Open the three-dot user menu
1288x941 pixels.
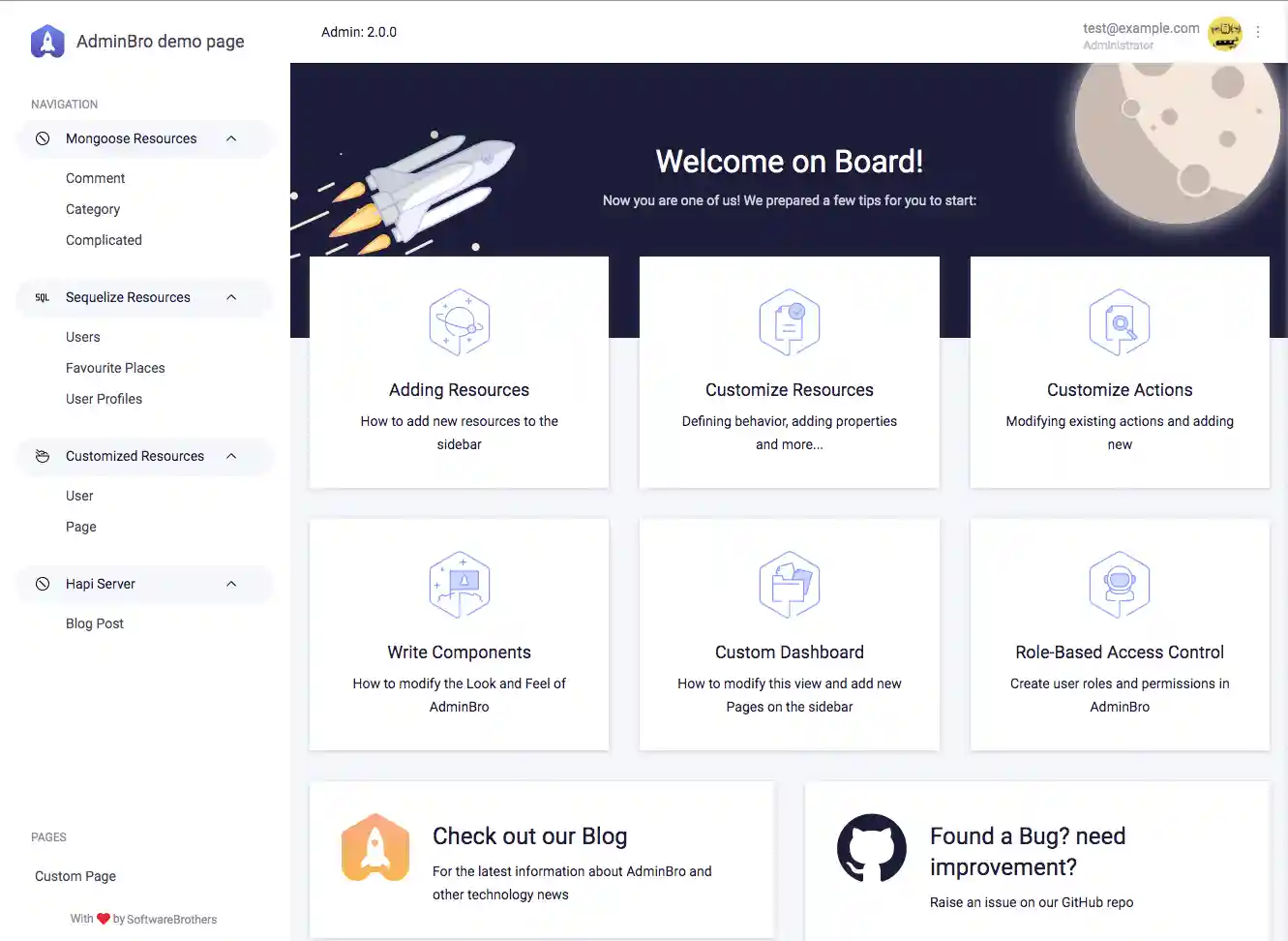coord(1258,32)
